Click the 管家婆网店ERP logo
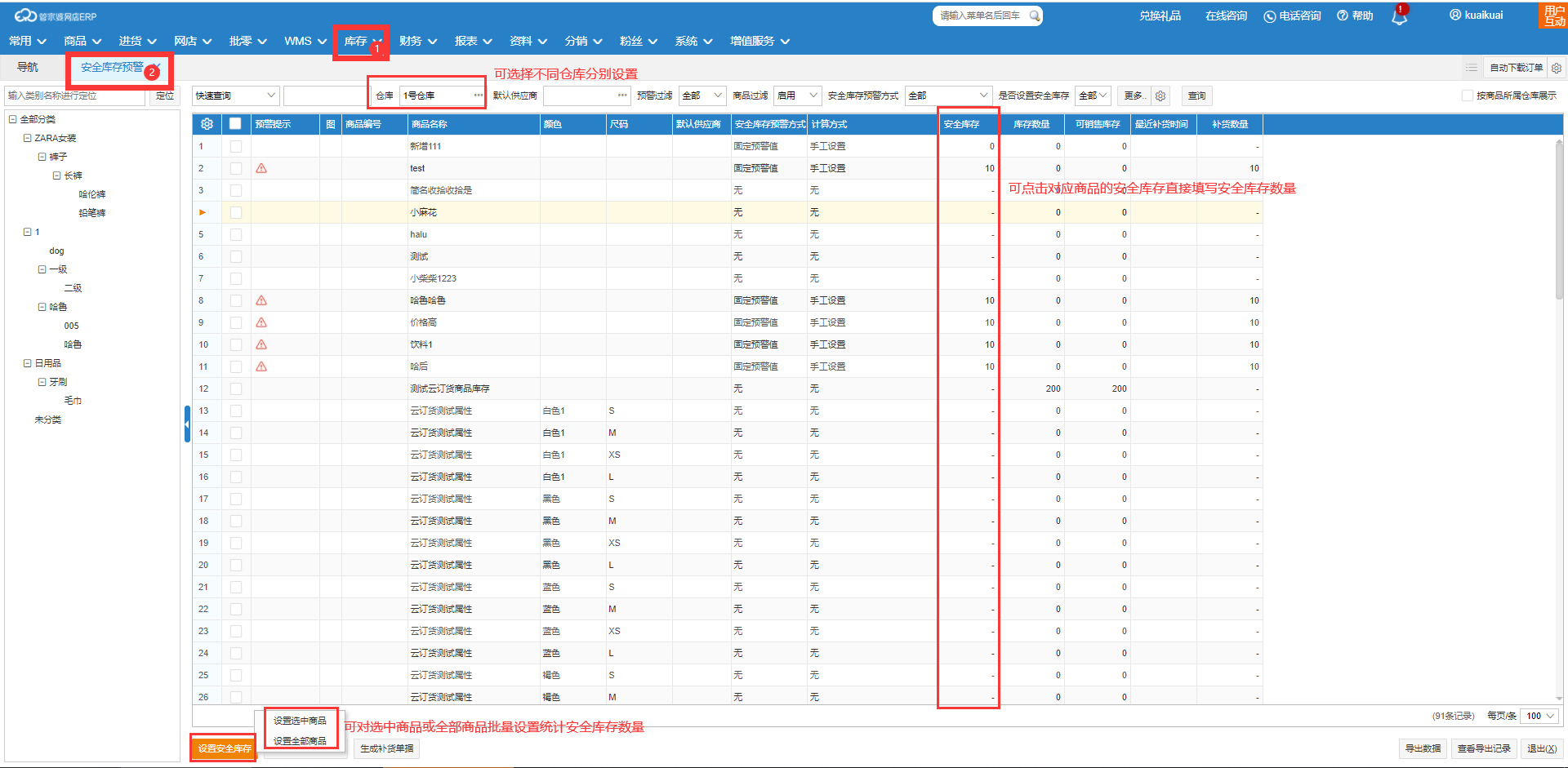This screenshot has height=768, width=1568. [56, 16]
